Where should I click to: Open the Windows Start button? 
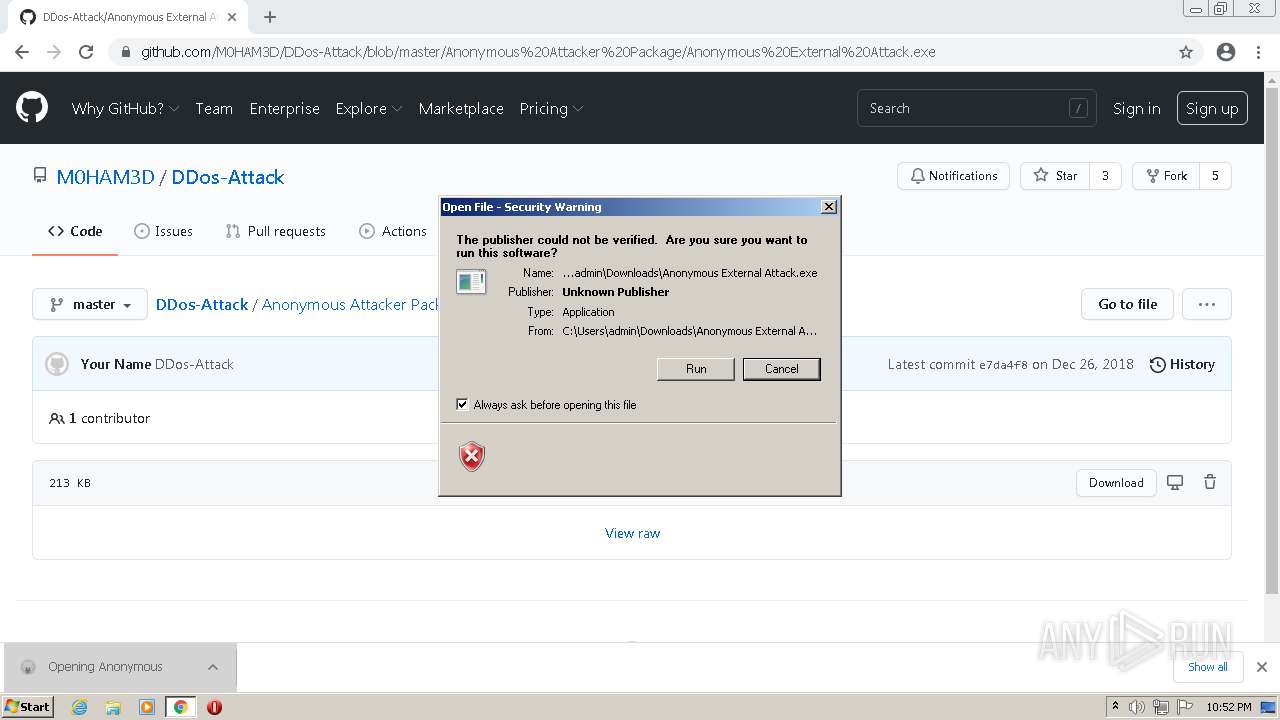tap(28, 707)
